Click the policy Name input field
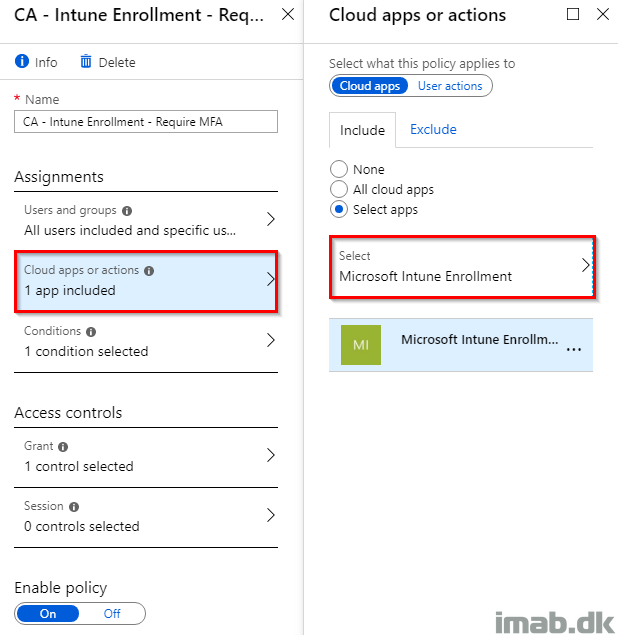 pos(146,121)
